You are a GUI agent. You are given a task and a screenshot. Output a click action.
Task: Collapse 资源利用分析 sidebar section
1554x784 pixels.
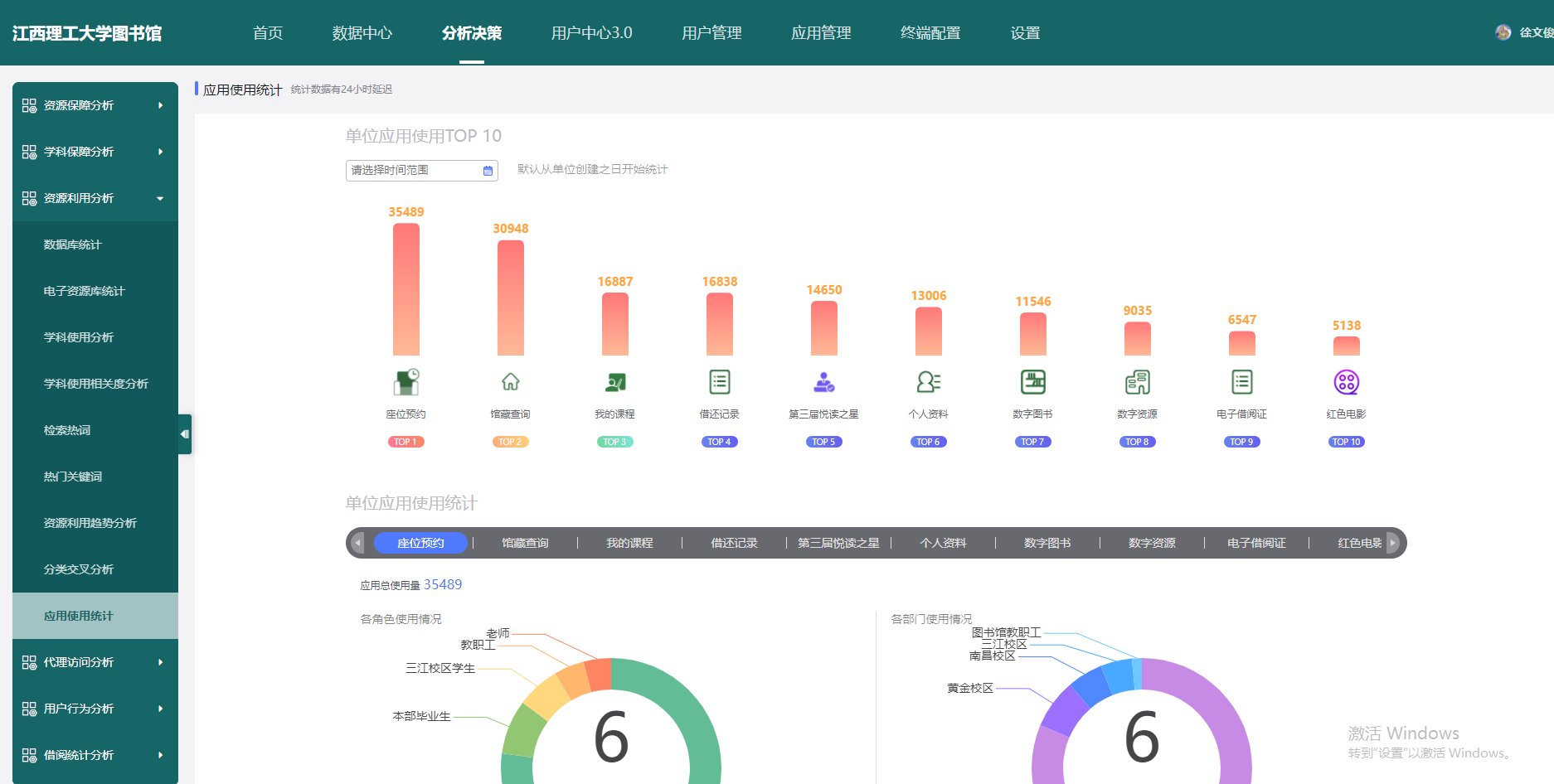click(x=95, y=198)
